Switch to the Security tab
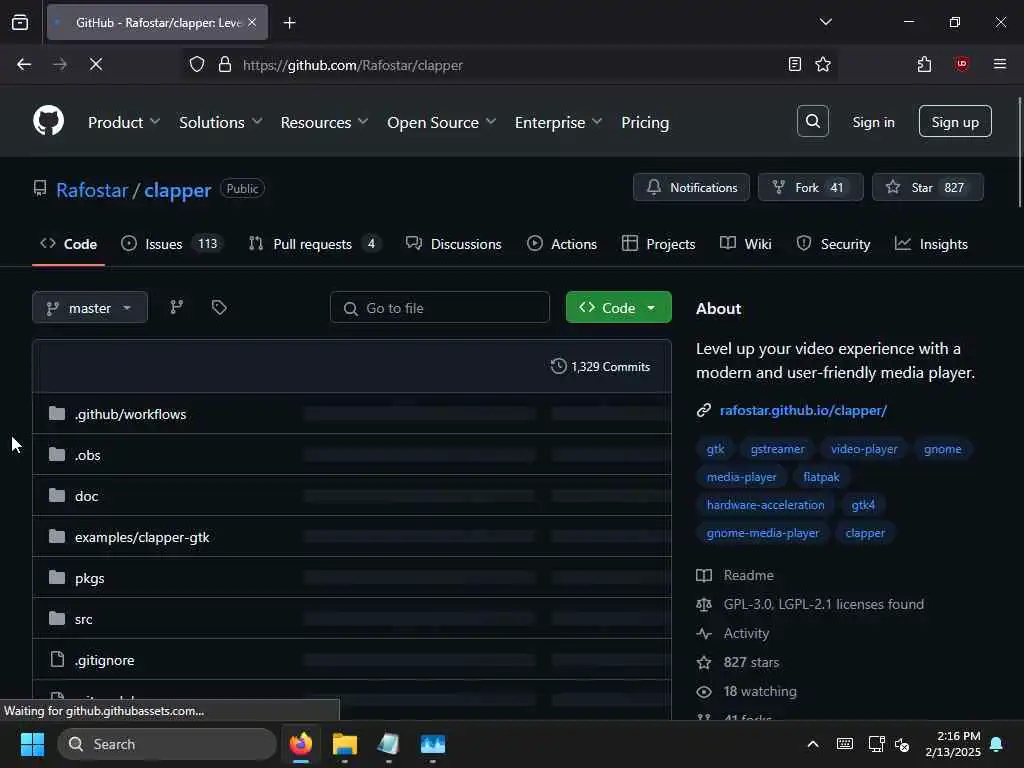 pyautogui.click(x=833, y=244)
